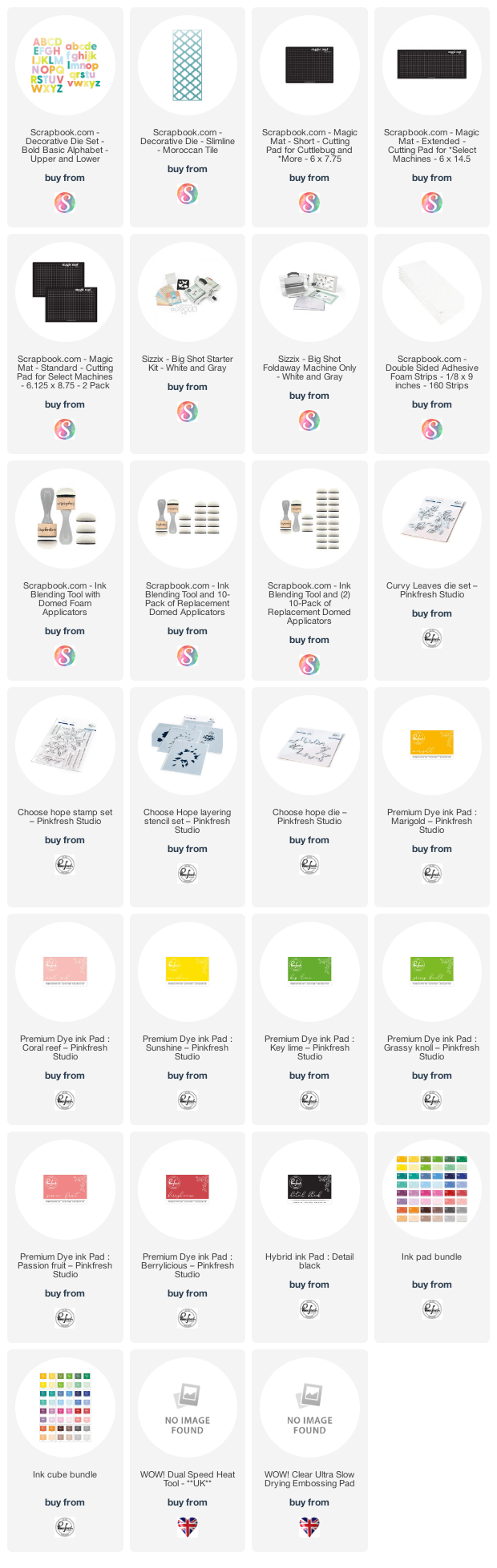This screenshot has height=1568, width=497.
Task: Open Choose hope stamp set title link
Action: click(x=65, y=816)
